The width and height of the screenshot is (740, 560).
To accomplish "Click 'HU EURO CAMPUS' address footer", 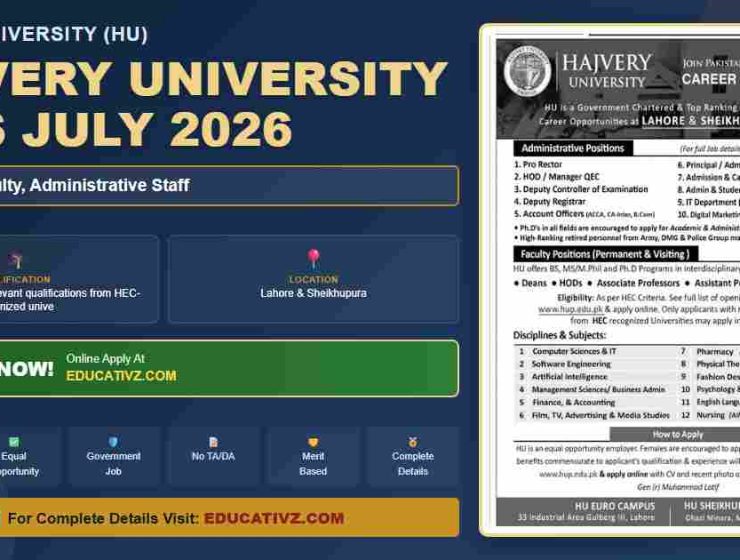I will [x=614, y=506].
